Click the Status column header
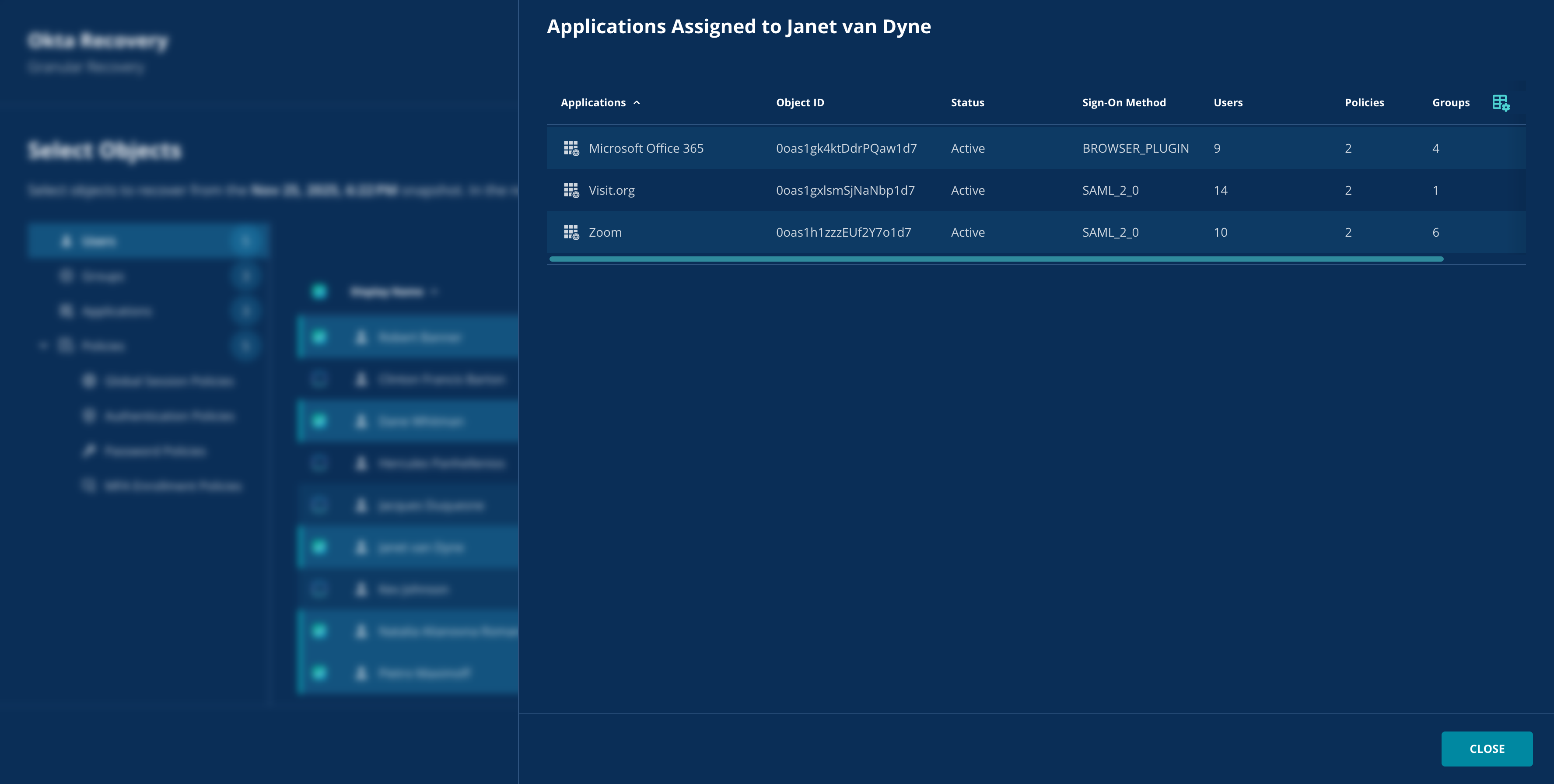The width and height of the screenshot is (1554, 784). coord(967,103)
